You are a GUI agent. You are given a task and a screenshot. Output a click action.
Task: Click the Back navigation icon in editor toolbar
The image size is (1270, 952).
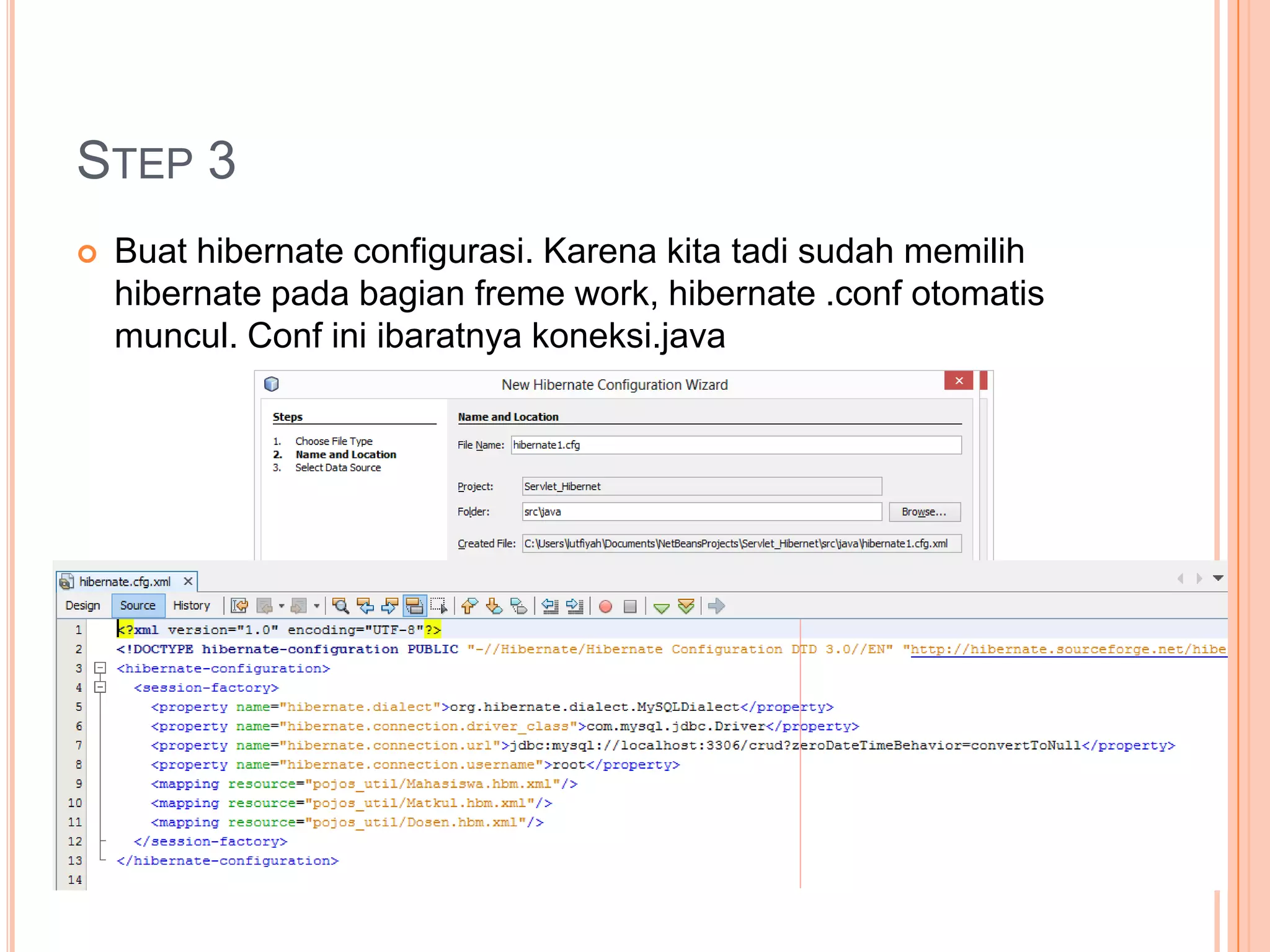(265, 606)
